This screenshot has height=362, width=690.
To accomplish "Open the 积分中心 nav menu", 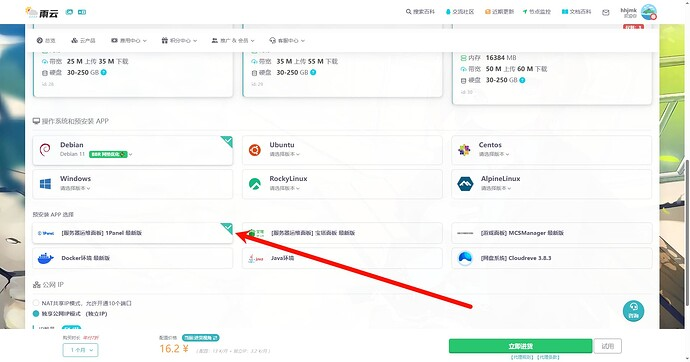I will pyautogui.click(x=179, y=40).
